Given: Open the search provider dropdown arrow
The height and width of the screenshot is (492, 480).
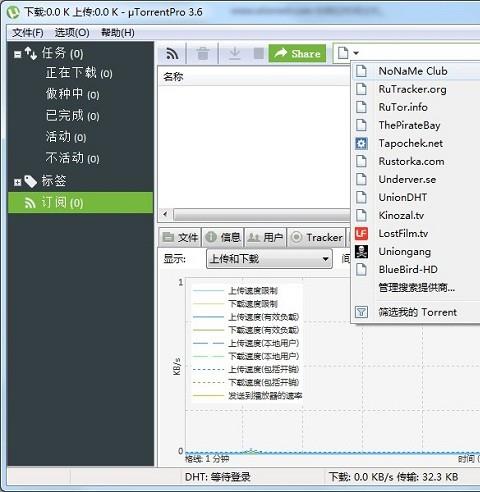Looking at the screenshot, I should 356,53.
